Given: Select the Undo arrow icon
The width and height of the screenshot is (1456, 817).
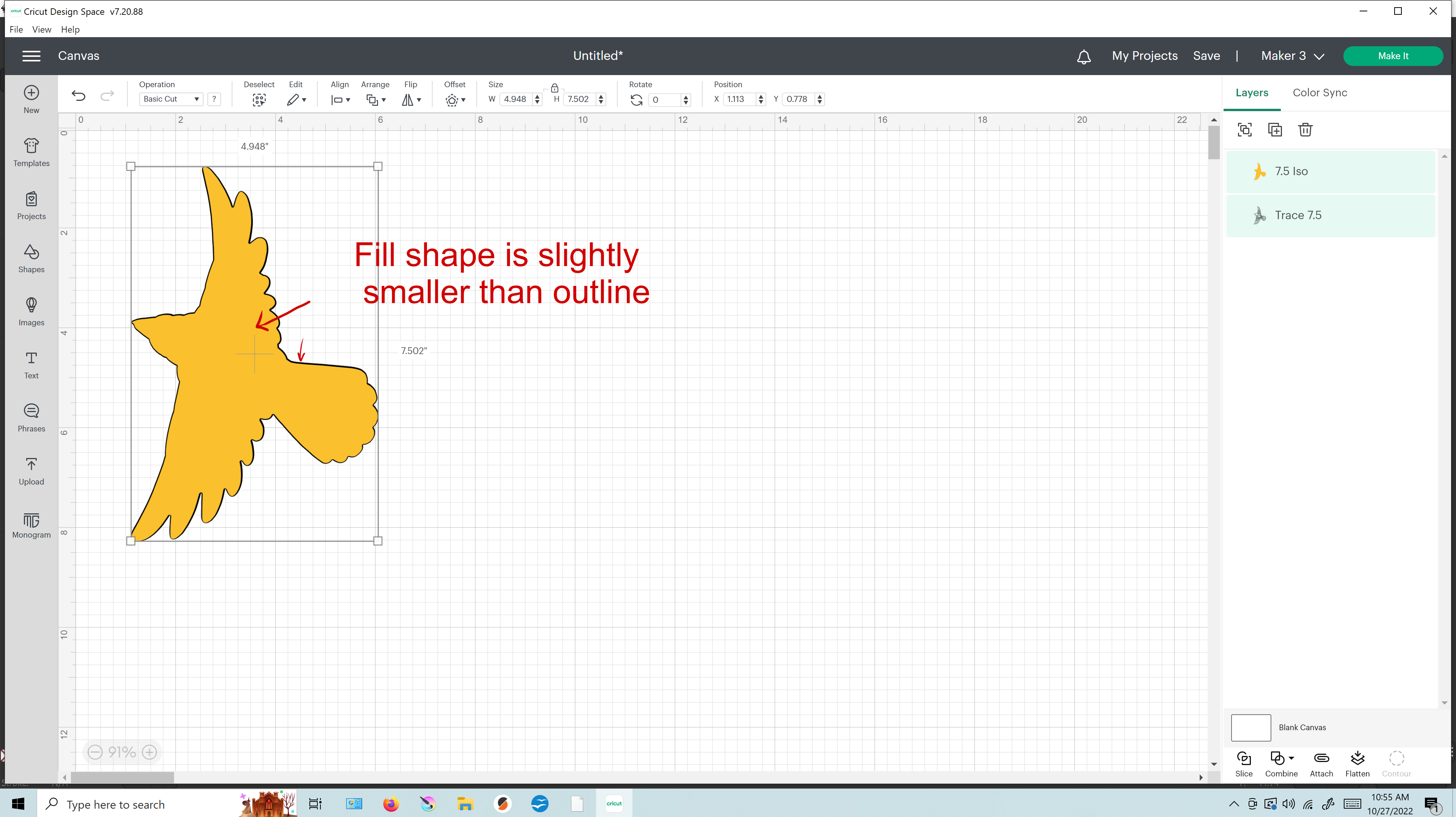Looking at the screenshot, I should (x=79, y=97).
